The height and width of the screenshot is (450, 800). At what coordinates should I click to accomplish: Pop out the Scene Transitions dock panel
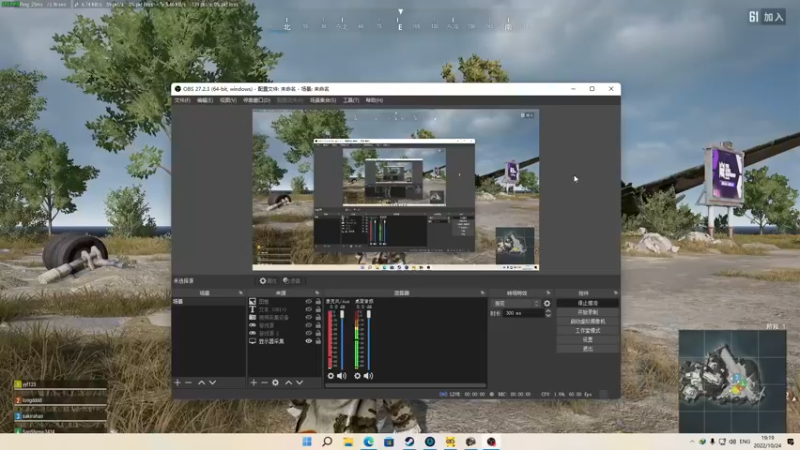(548, 293)
